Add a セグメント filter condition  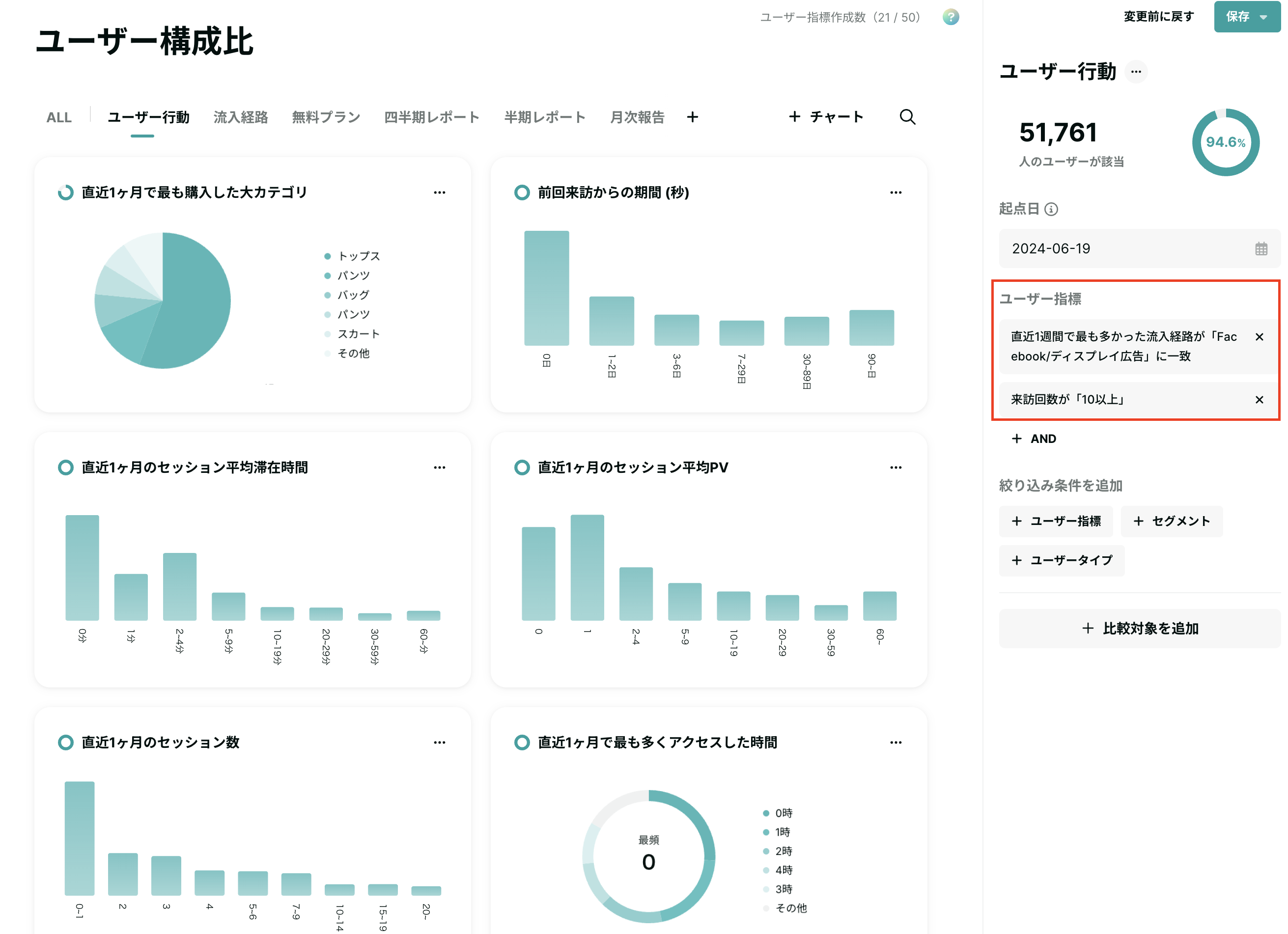1172,521
